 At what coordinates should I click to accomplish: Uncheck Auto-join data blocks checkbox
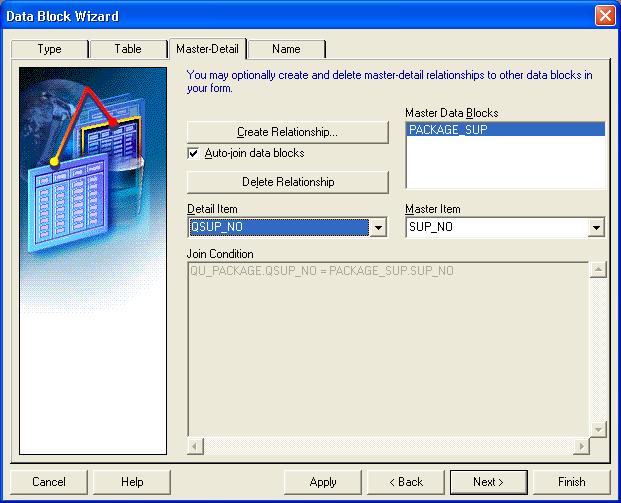(x=194, y=154)
